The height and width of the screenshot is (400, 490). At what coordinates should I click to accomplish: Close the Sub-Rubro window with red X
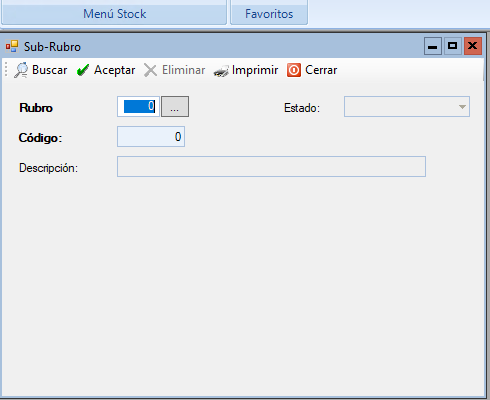tap(473, 46)
